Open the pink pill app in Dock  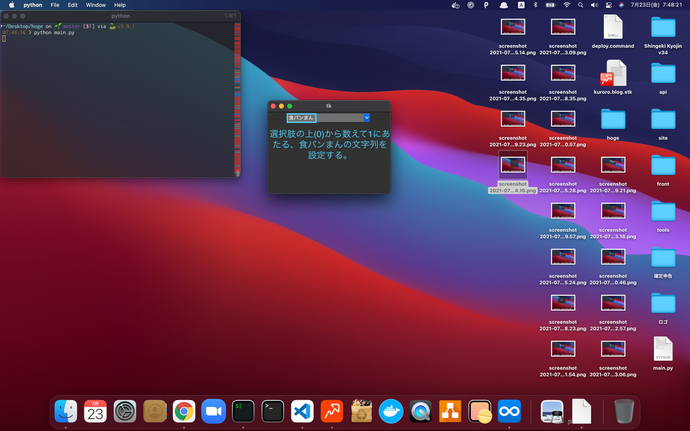coord(480,411)
